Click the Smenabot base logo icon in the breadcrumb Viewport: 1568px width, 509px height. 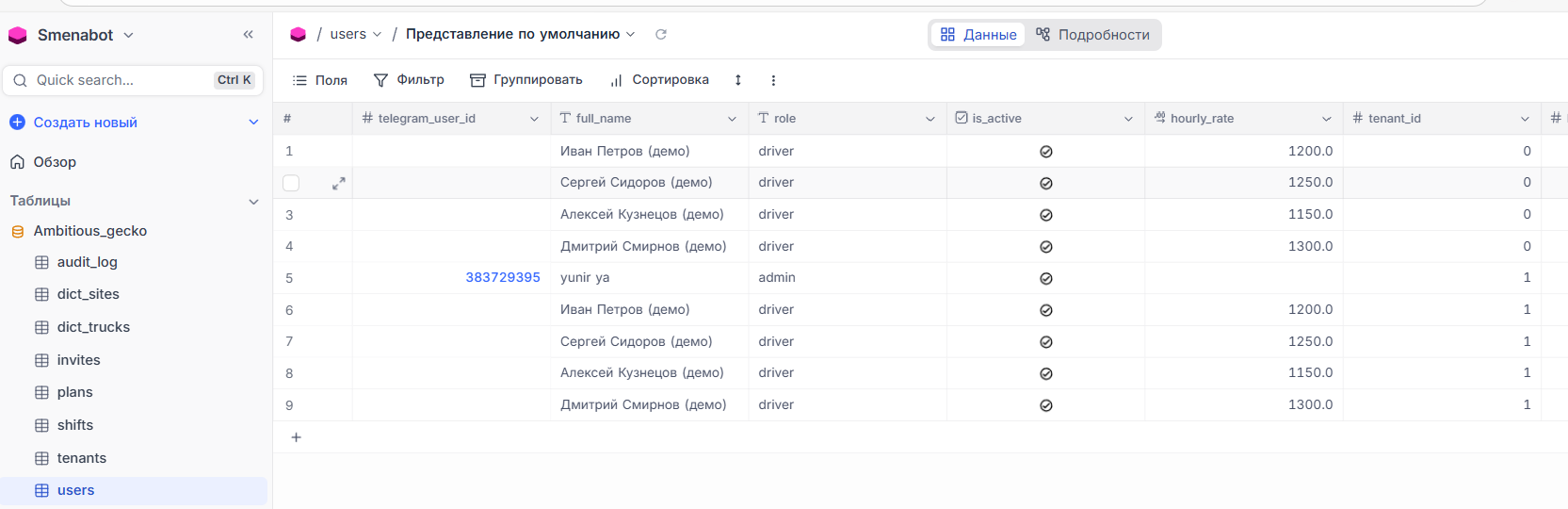tap(299, 35)
